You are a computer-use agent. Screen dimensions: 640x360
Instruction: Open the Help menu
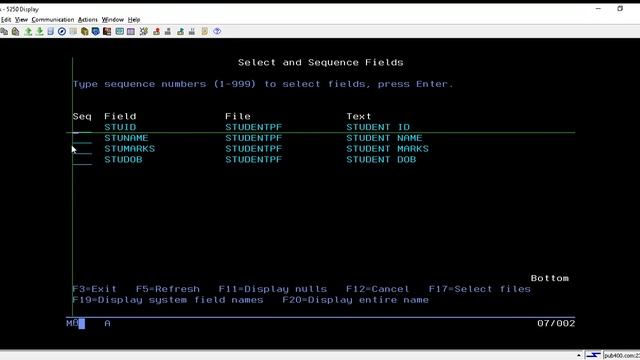(134, 20)
